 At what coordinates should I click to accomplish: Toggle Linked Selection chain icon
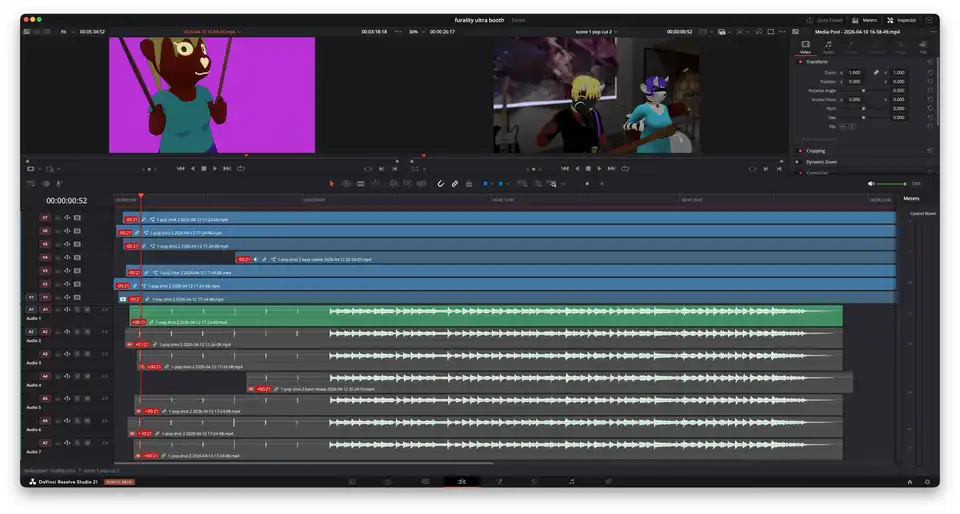(455, 184)
